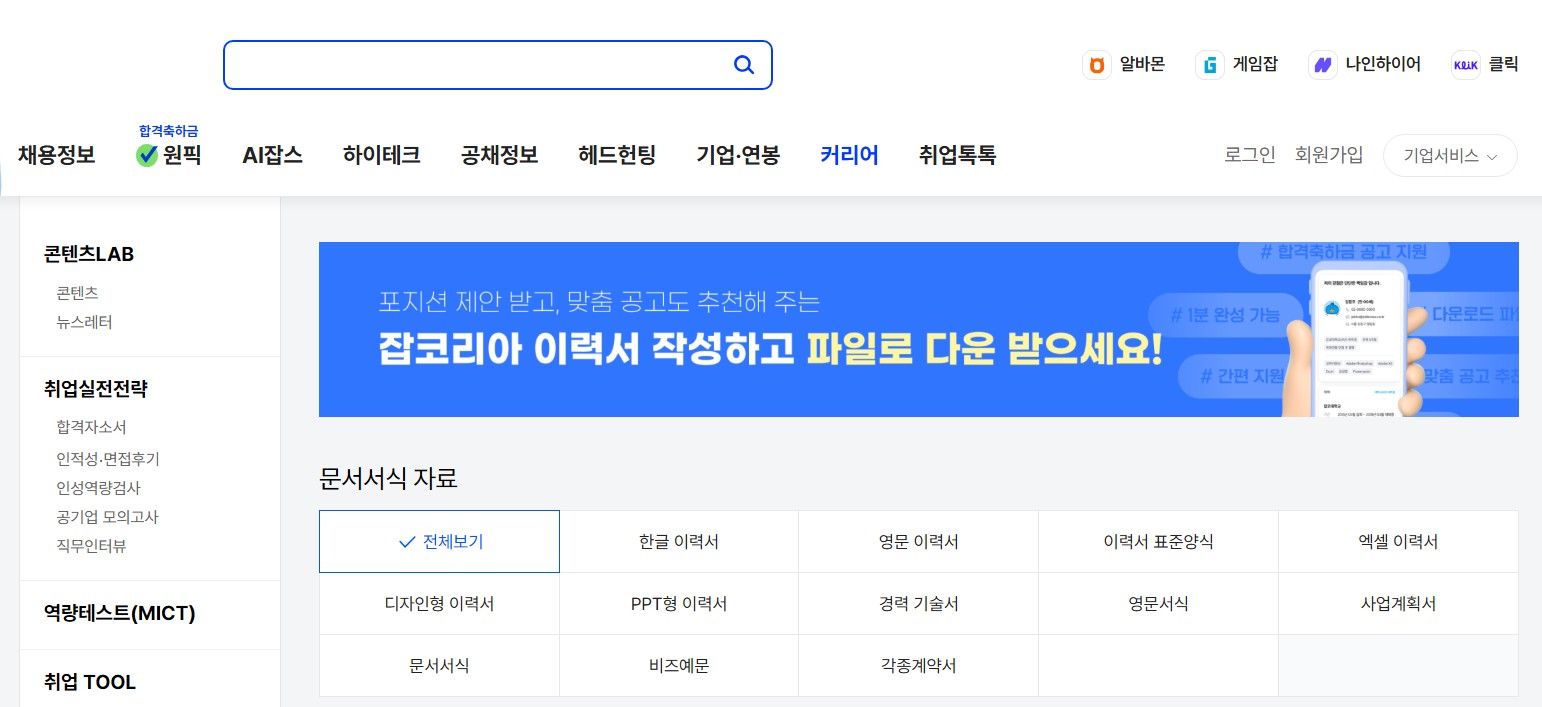Open 뉴스레터 in the sidebar
The height and width of the screenshot is (707, 1542).
click(x=84, y=322)
